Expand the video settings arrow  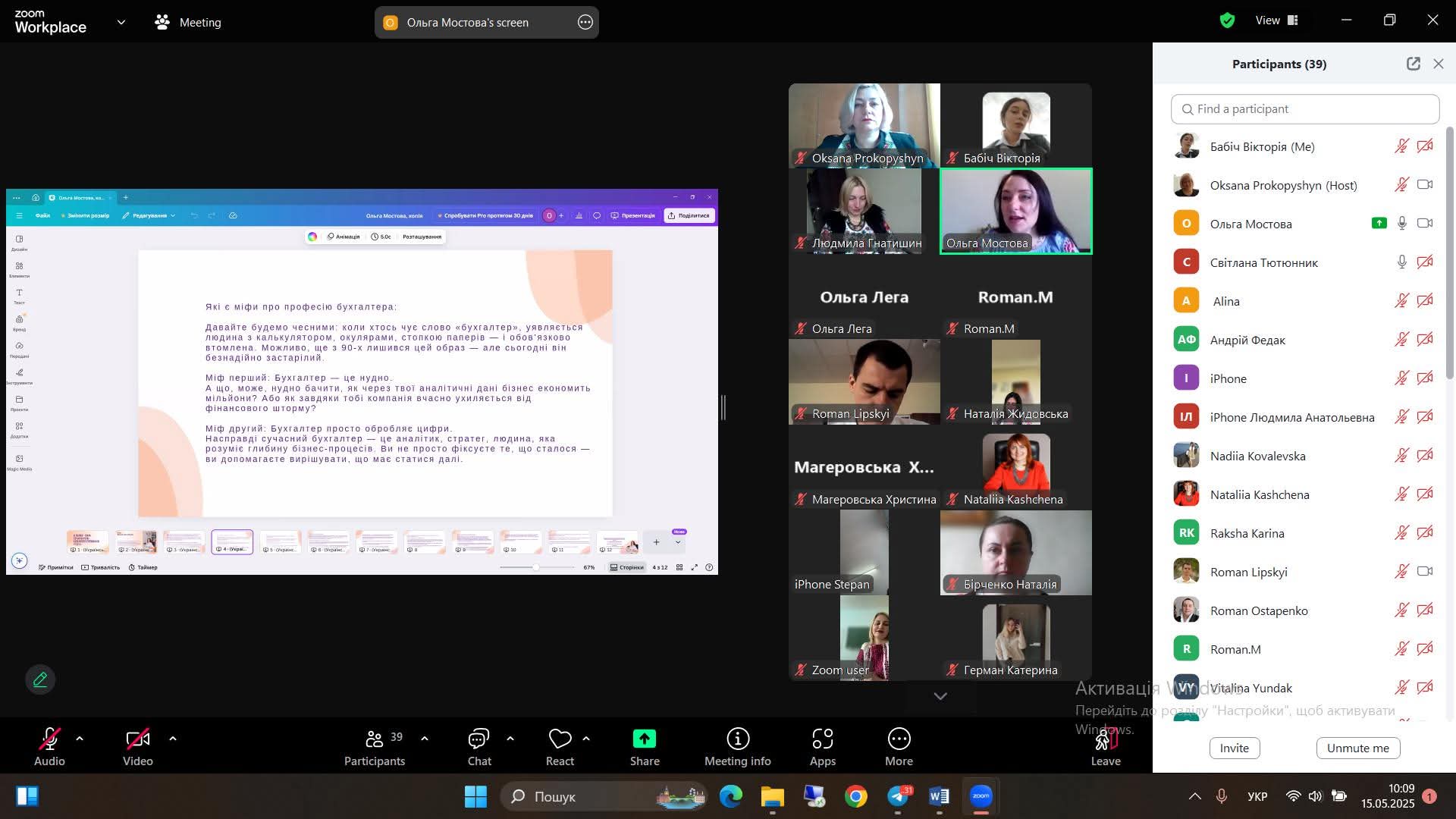173,738
